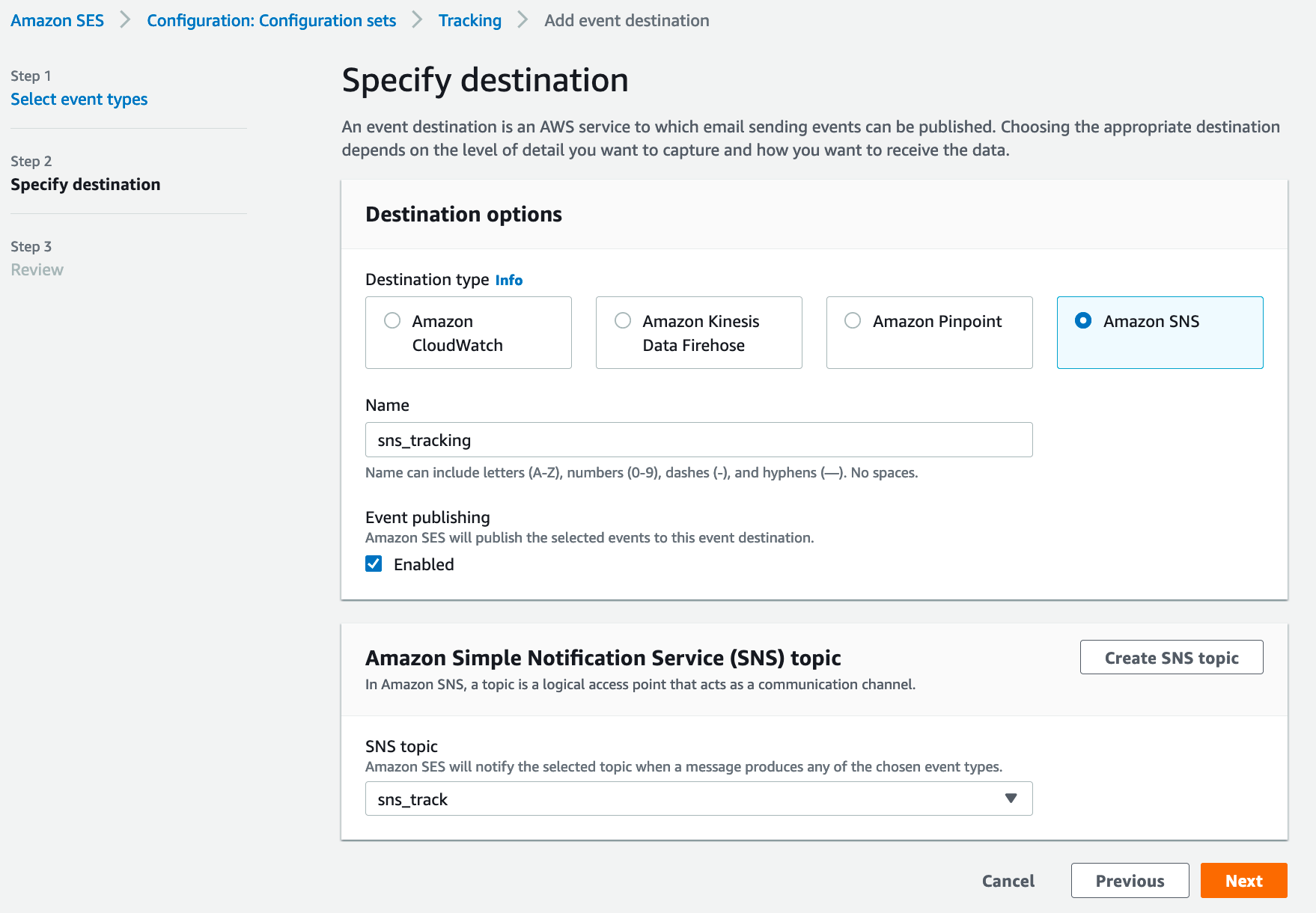Click the Add event destination breadcrumb text
Viewport: 1316px width, 913px height.
click(627, 20)
